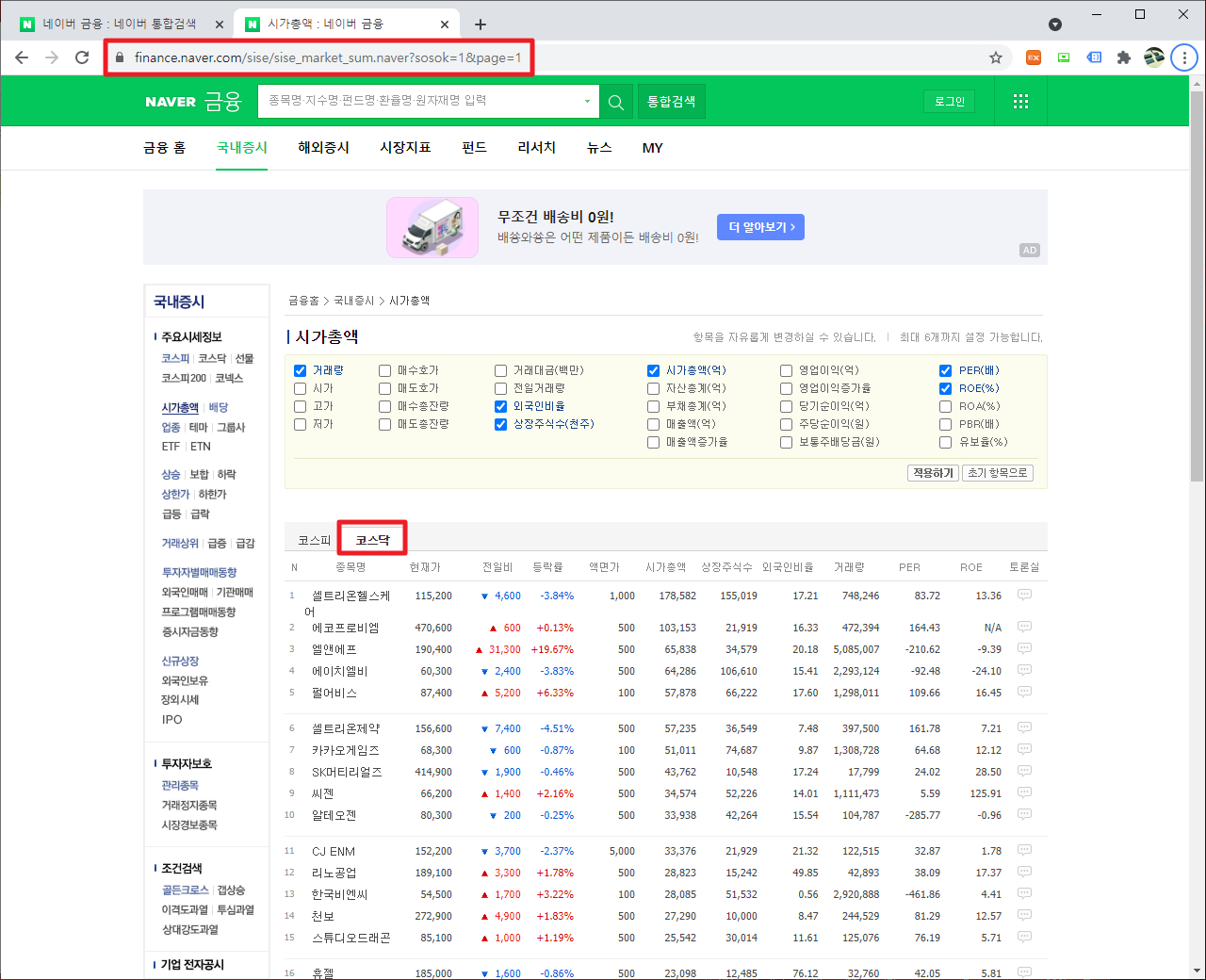Image resolution: width=1206 pixels, height=980 pixels.
Task: Switch to the 네이버 통합검색 browser tab
Action: 120,24
